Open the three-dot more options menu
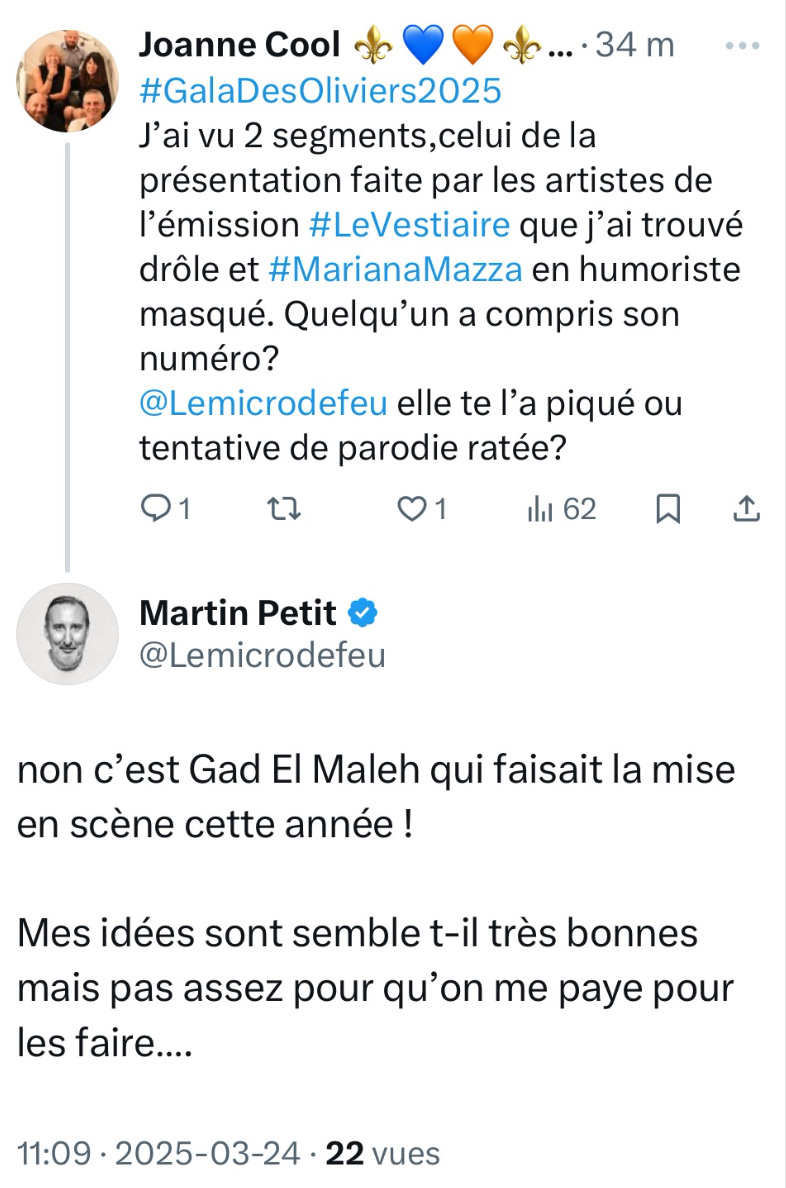 [x=742, y=45]
